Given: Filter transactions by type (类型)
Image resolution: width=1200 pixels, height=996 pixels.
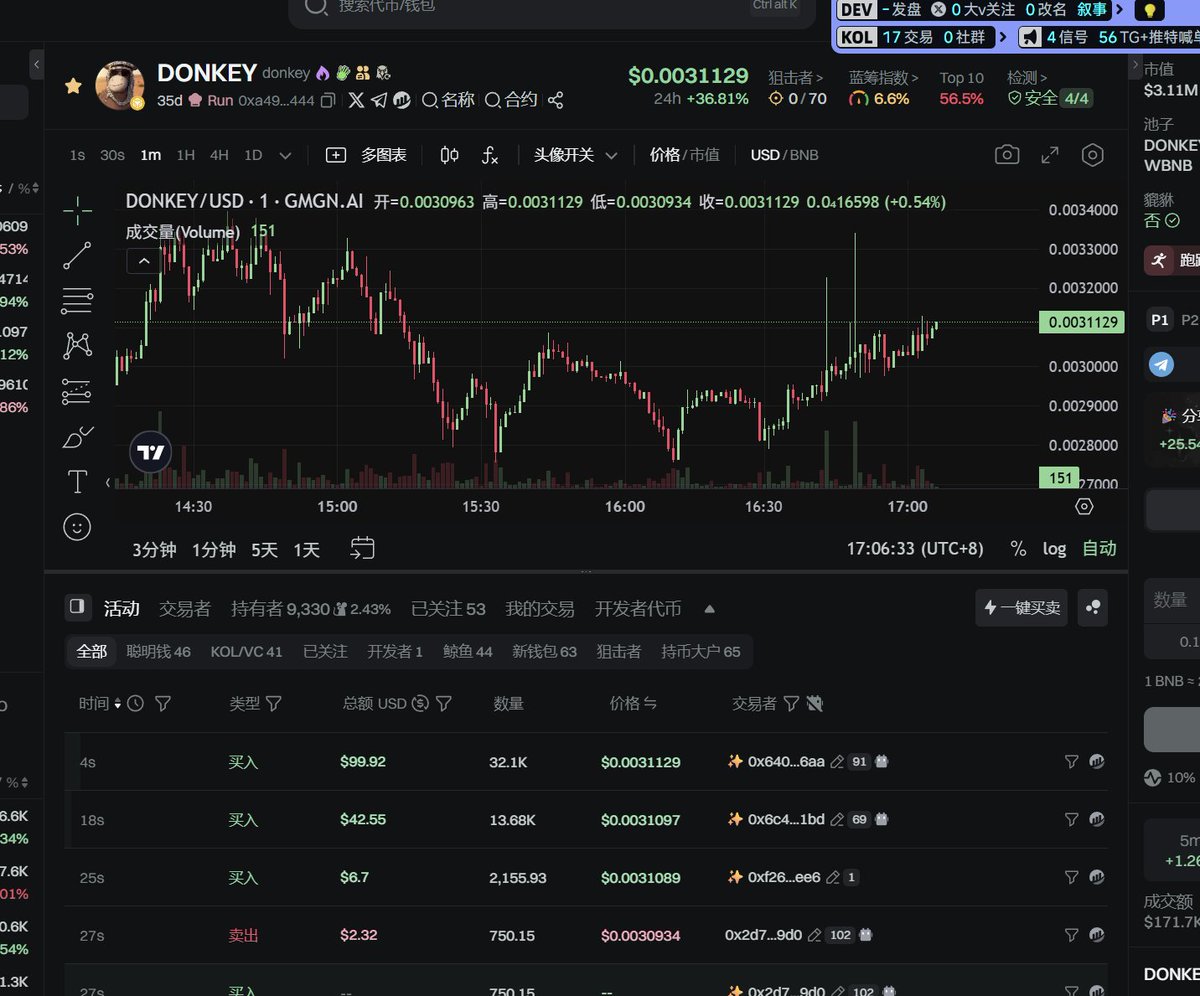Looking at the screenshot, I should [273, 703].
